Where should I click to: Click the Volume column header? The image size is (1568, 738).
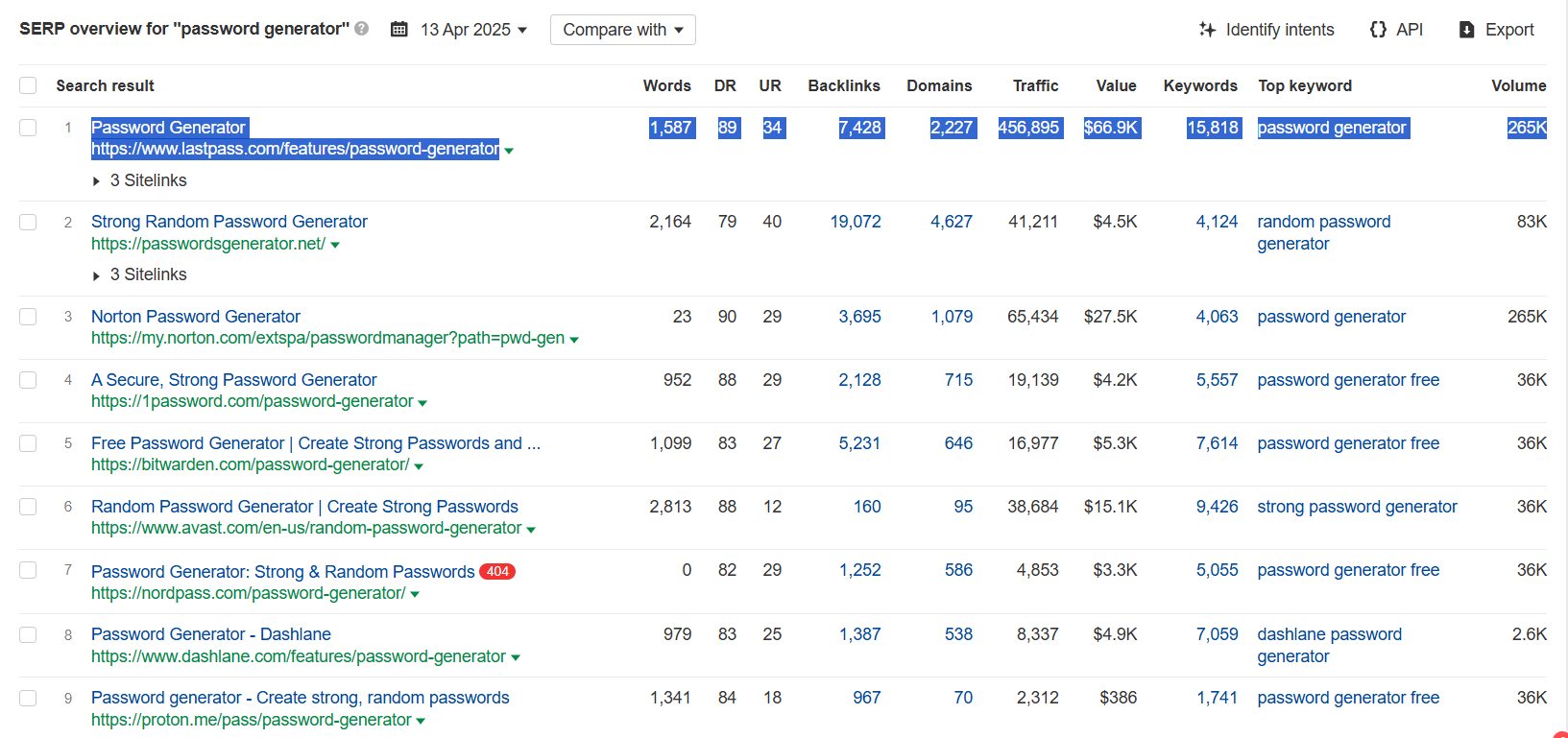pyautogui.click(x=1519, y=85)
